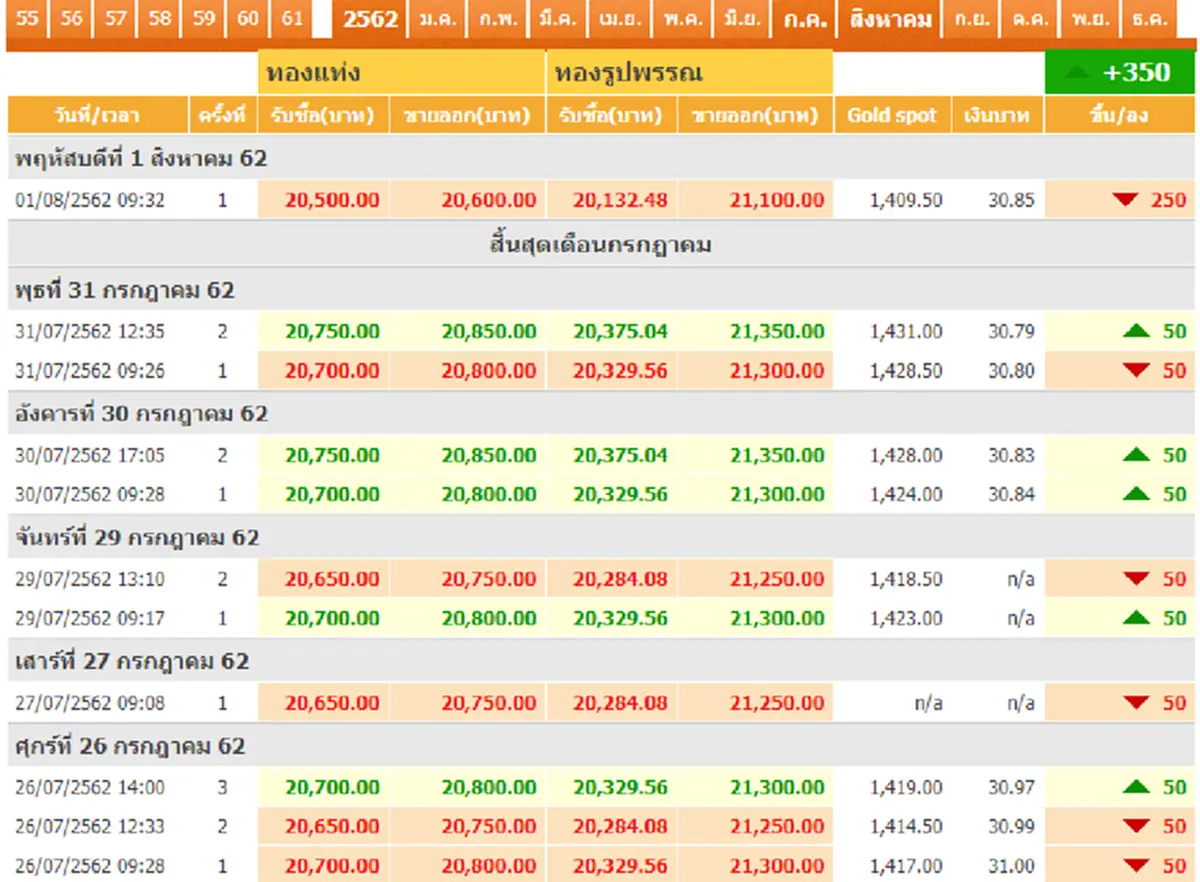Select the date heading พฤหัสบดีที่ 1 สิงหาคม 62
Viewport: 1200px width, 882px height.
(141, 158)
